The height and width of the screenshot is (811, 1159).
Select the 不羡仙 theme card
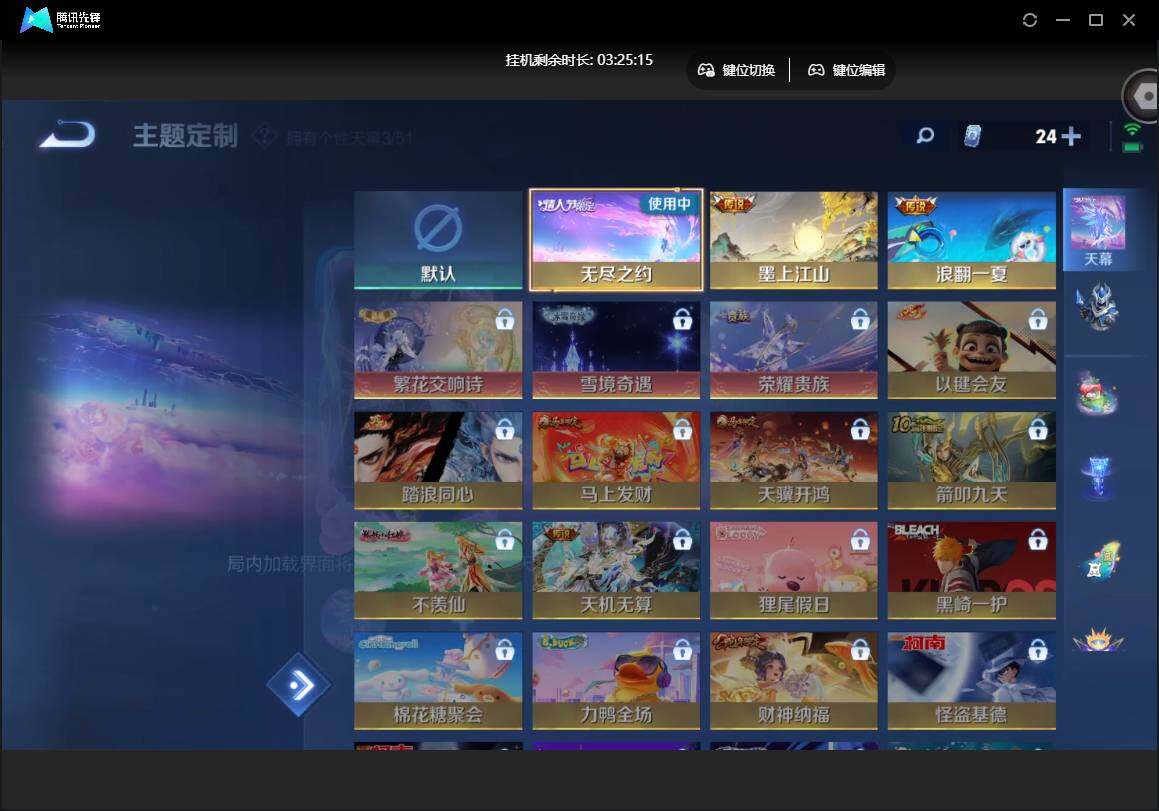pos(438,571)
